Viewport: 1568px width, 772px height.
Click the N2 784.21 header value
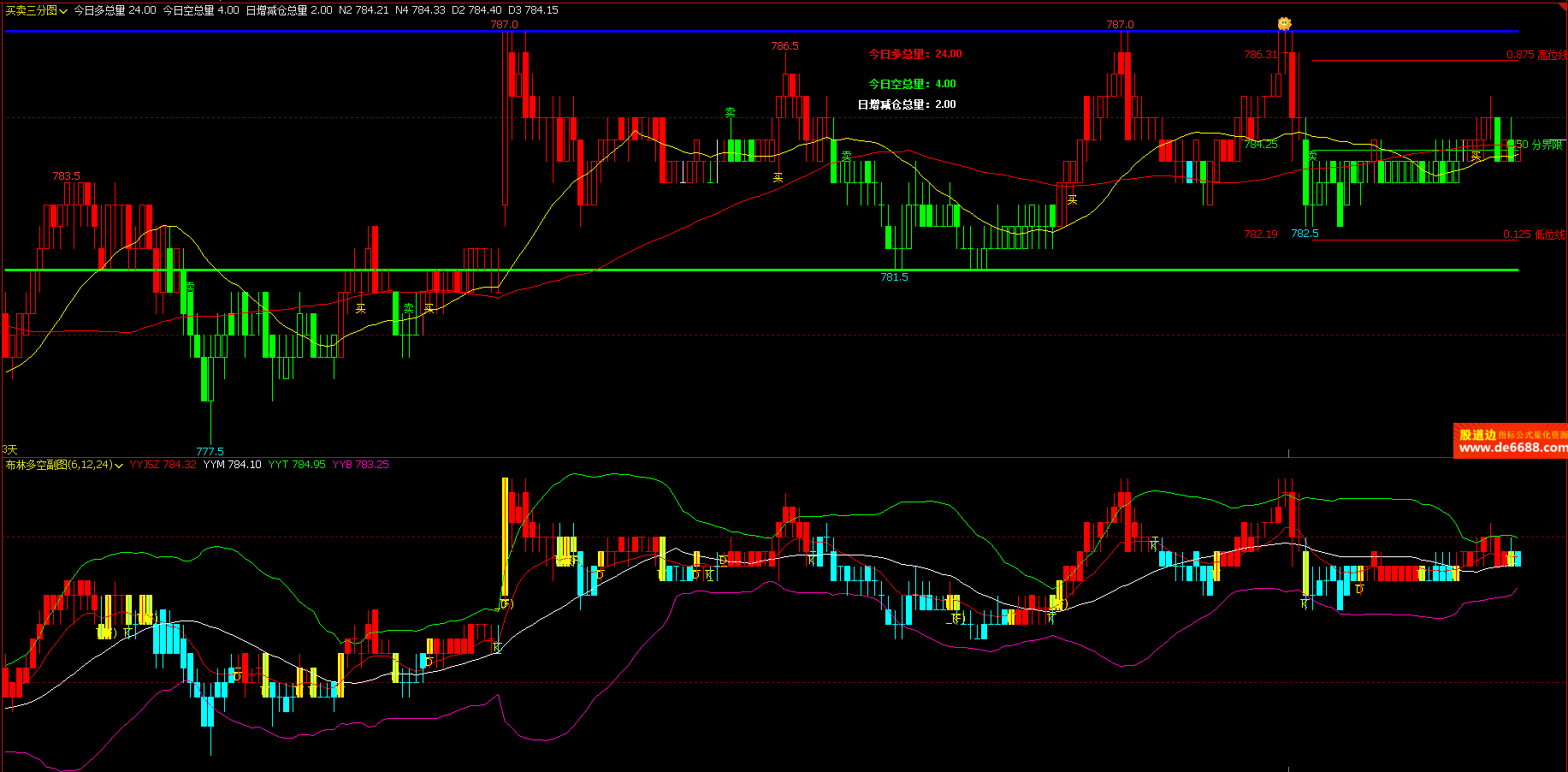point(364,10)
